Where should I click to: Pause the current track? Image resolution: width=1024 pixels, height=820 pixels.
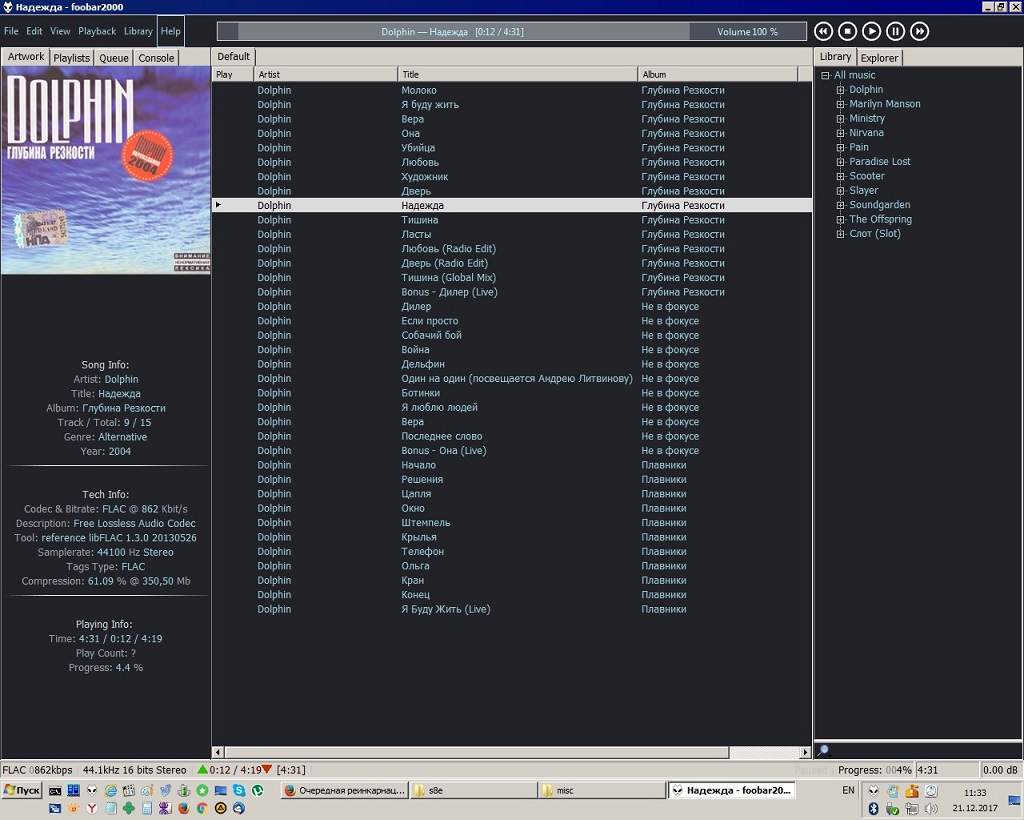pyautogui.click(x=896, y=32)
